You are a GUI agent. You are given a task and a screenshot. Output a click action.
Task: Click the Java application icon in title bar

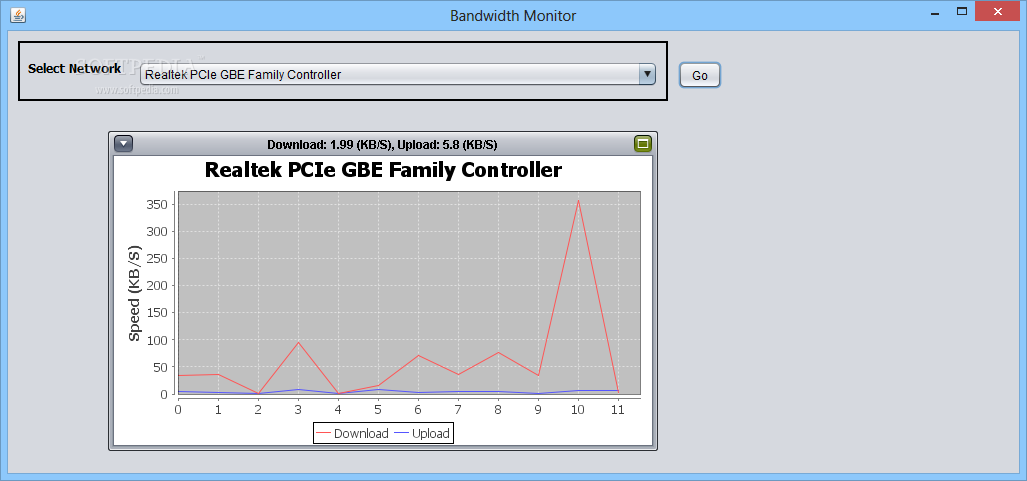[18, 14]
